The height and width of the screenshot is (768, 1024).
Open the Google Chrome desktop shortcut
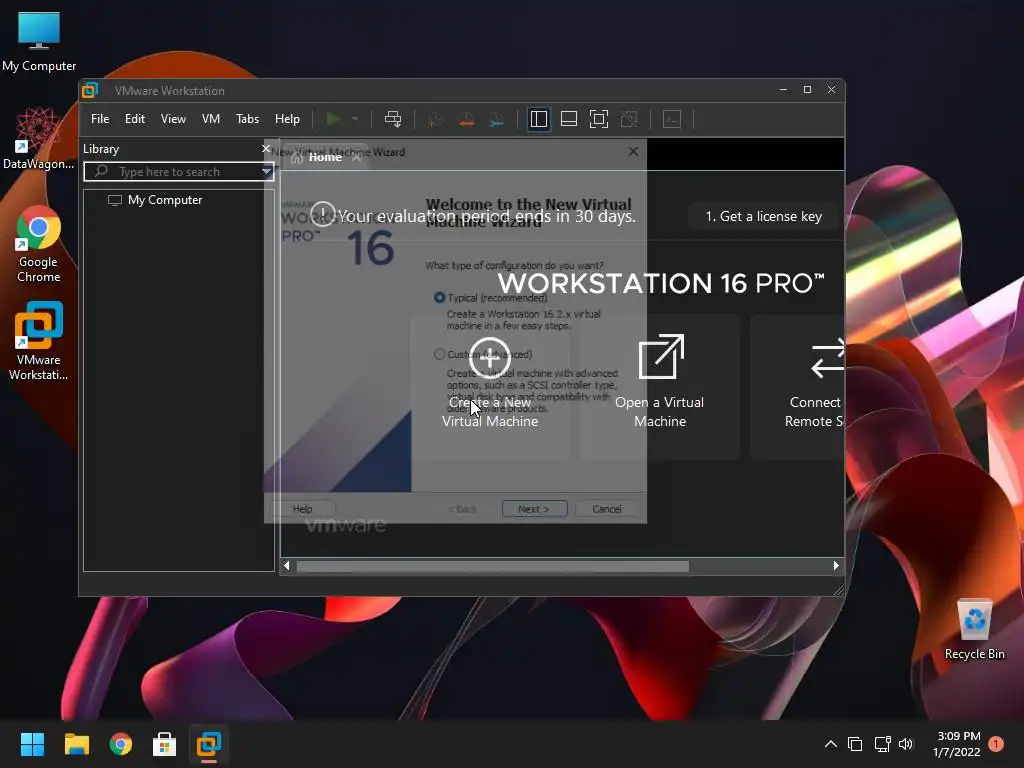[x=39, y=244]
